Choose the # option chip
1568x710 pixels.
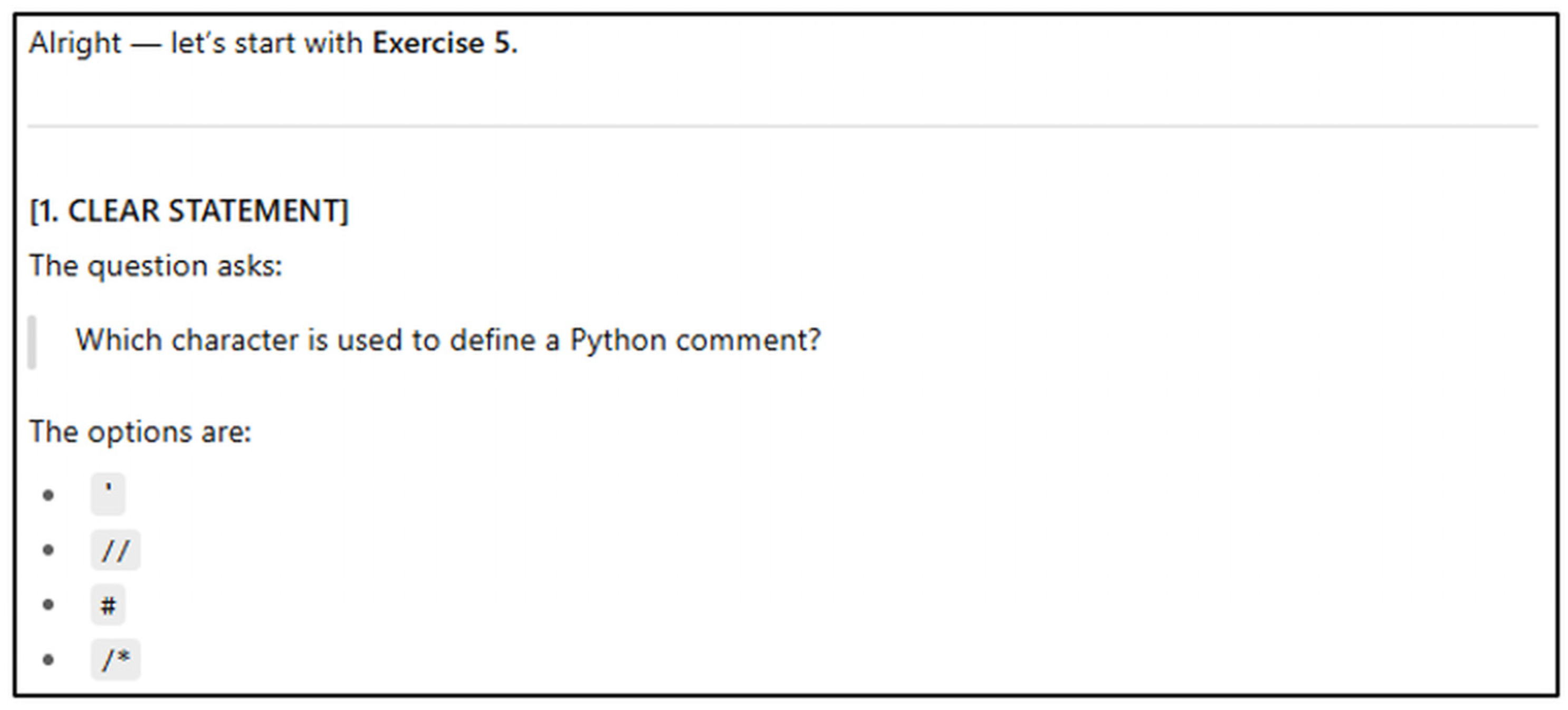(108, 605)
